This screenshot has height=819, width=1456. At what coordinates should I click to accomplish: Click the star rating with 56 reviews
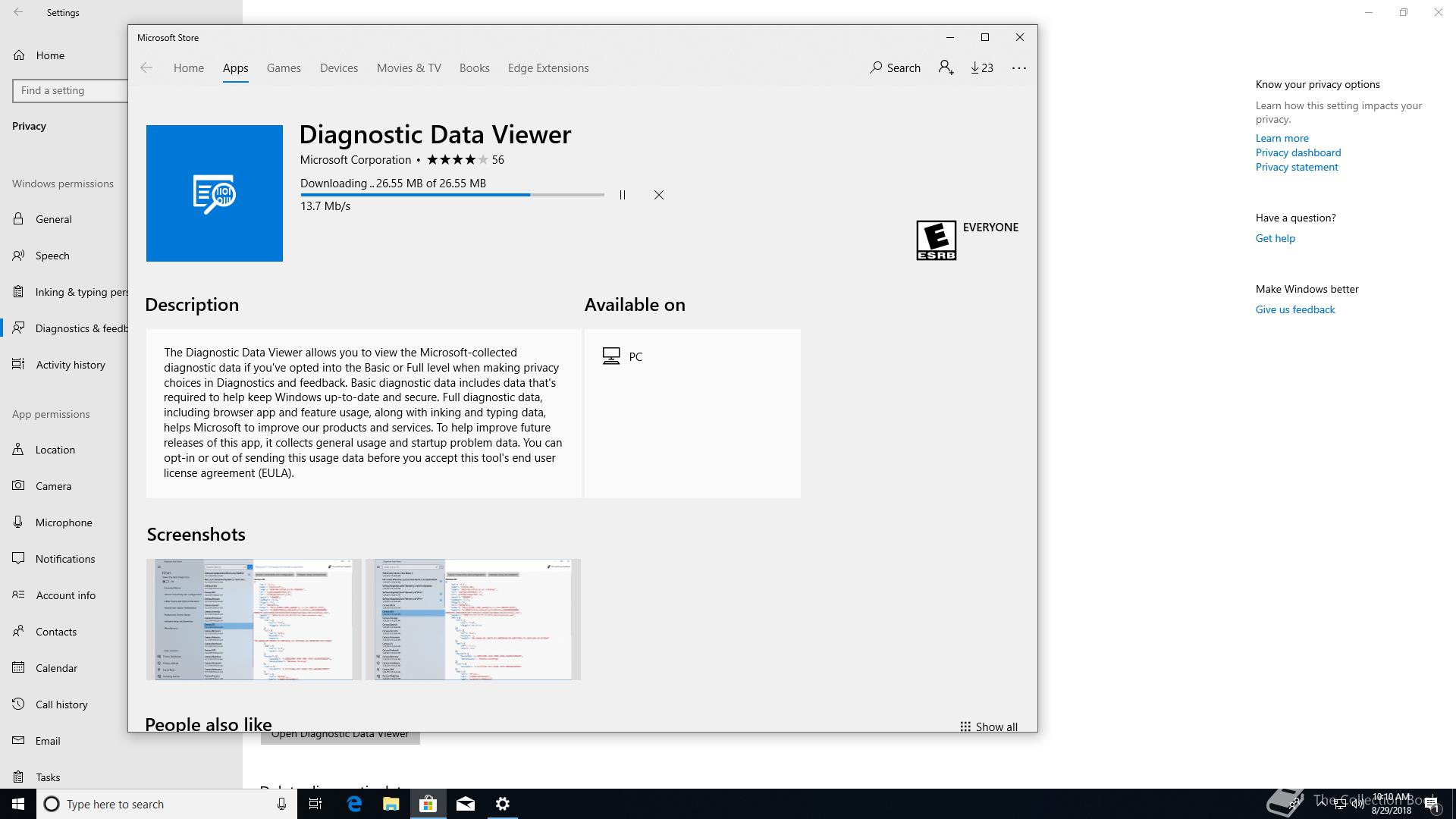click(x=466, y=159)
